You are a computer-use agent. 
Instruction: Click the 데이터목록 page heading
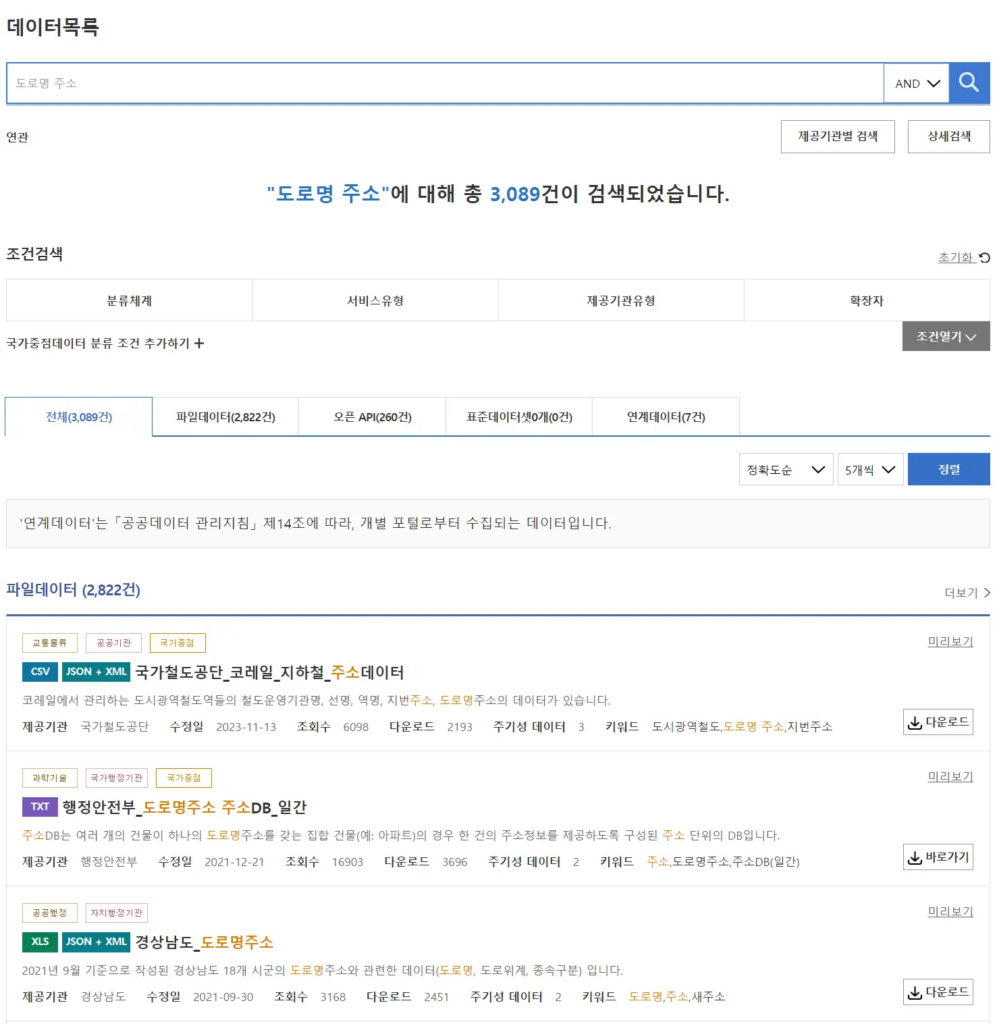click(53, 27)
